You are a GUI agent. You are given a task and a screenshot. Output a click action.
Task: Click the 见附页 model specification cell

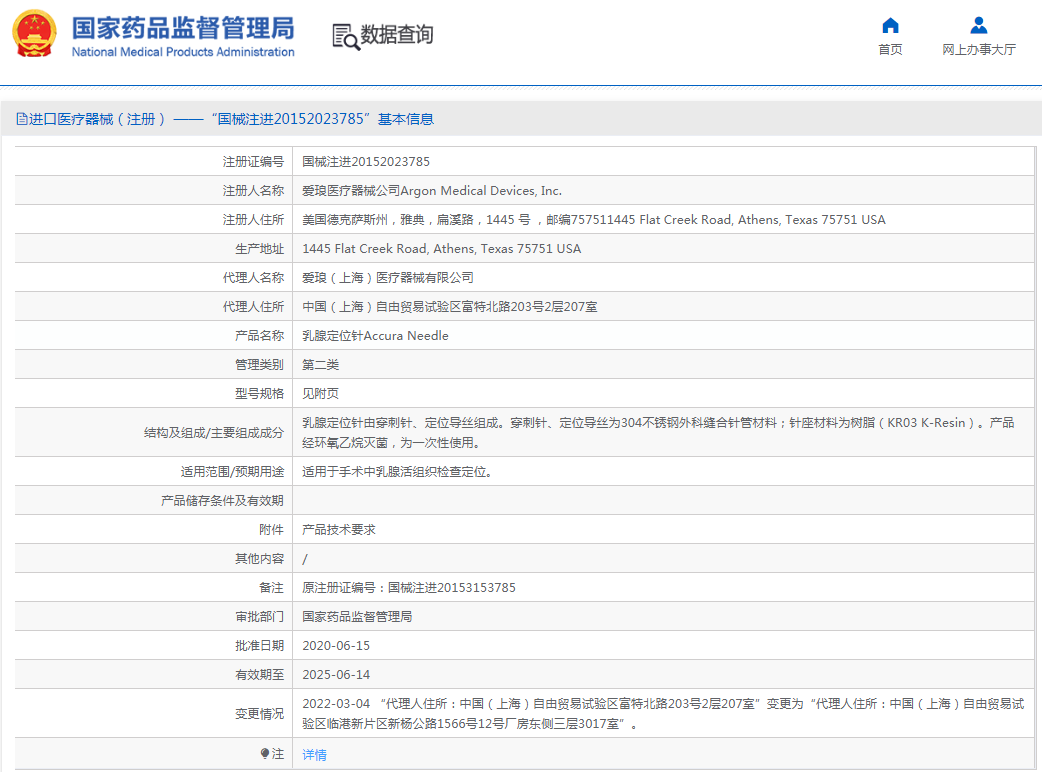320,394
